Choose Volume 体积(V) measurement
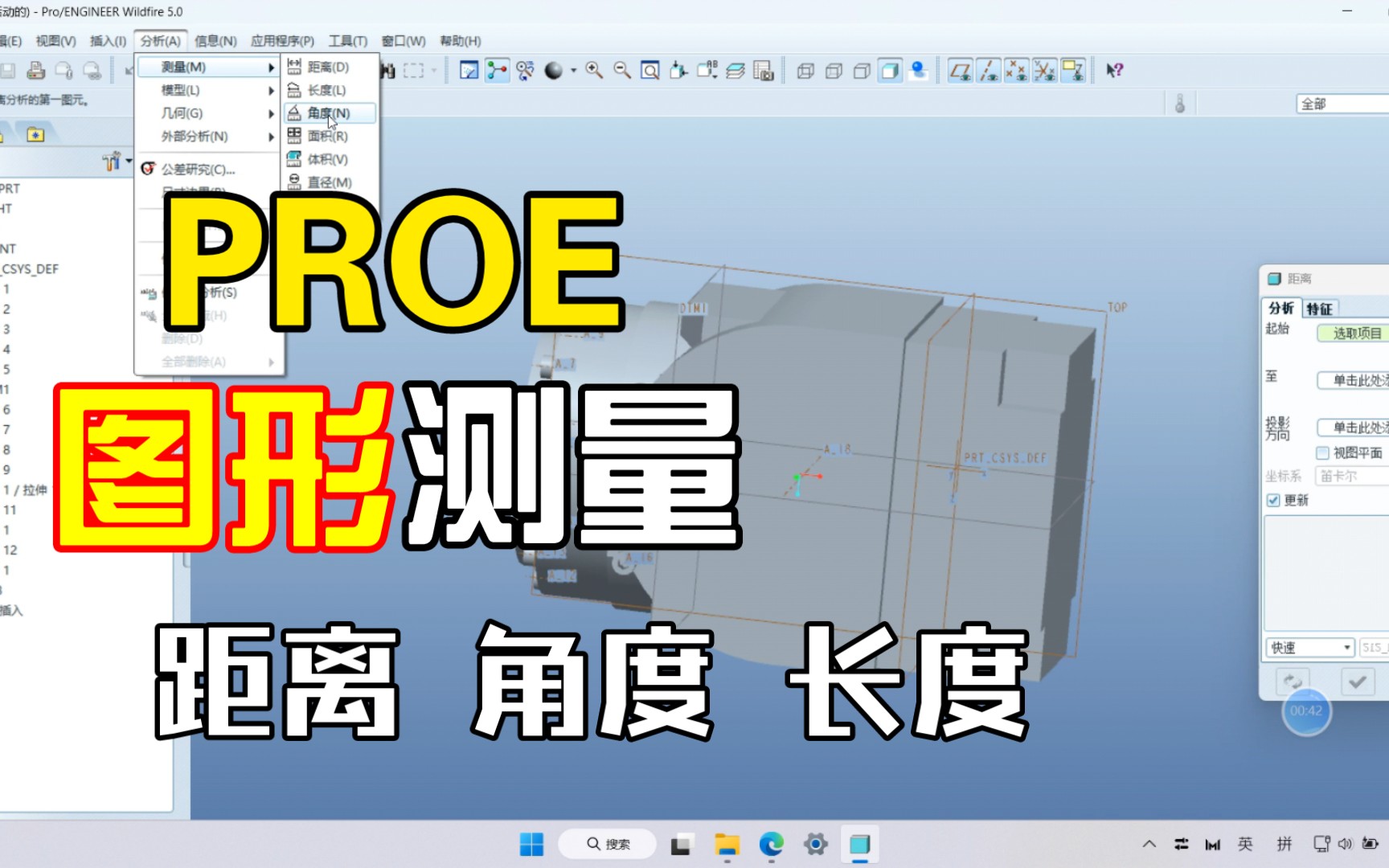1389x868 pixels. pyautogui.click(x=330, y=160)
